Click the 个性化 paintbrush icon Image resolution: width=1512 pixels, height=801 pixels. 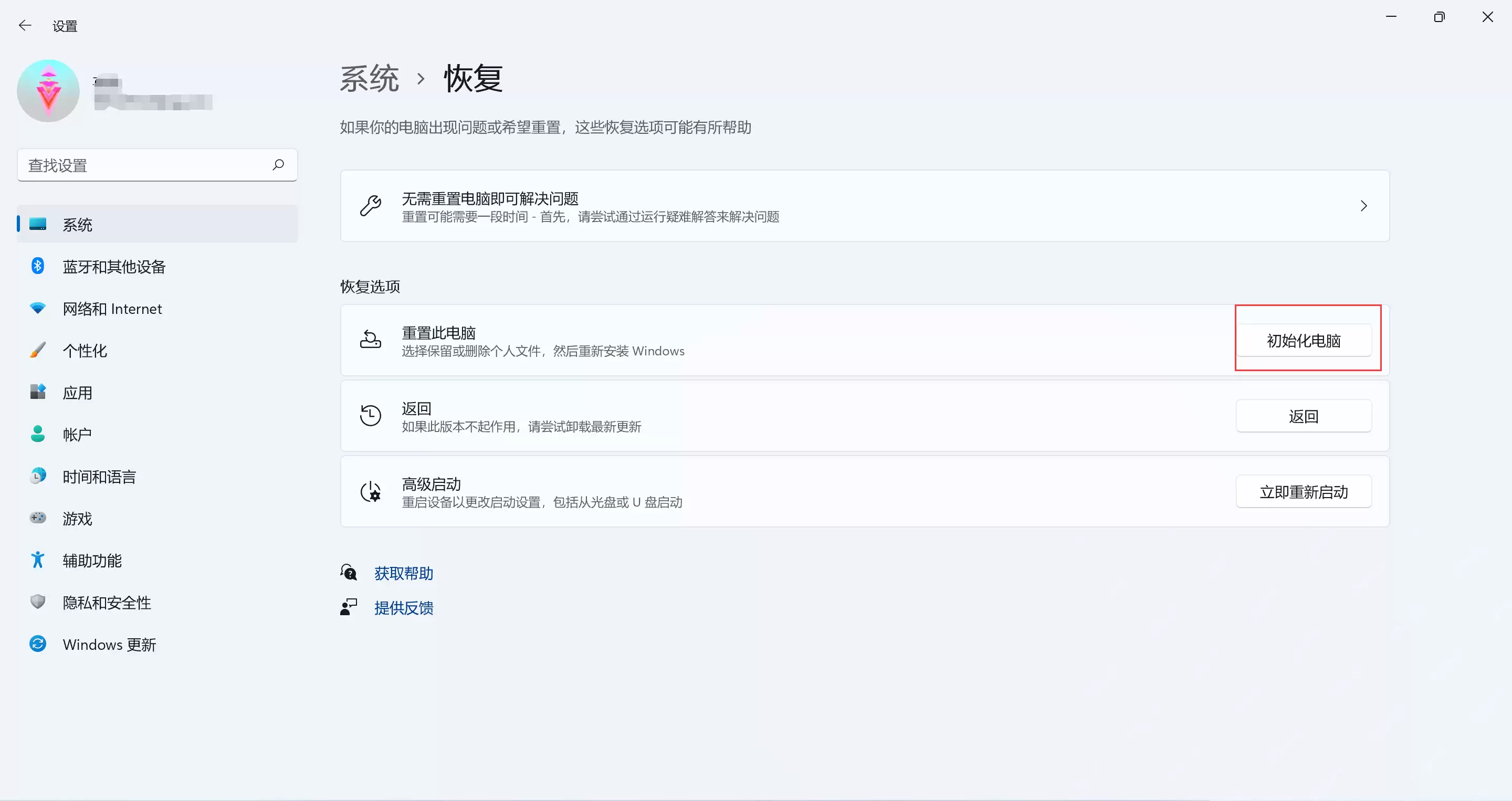point(38,350)
